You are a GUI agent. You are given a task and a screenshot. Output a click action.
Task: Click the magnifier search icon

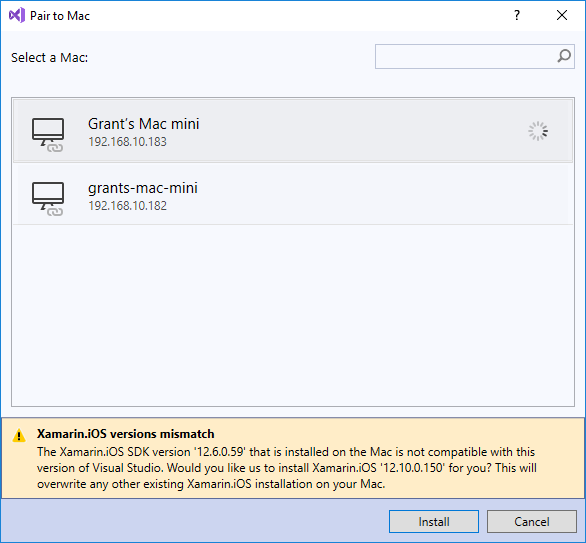564,56
